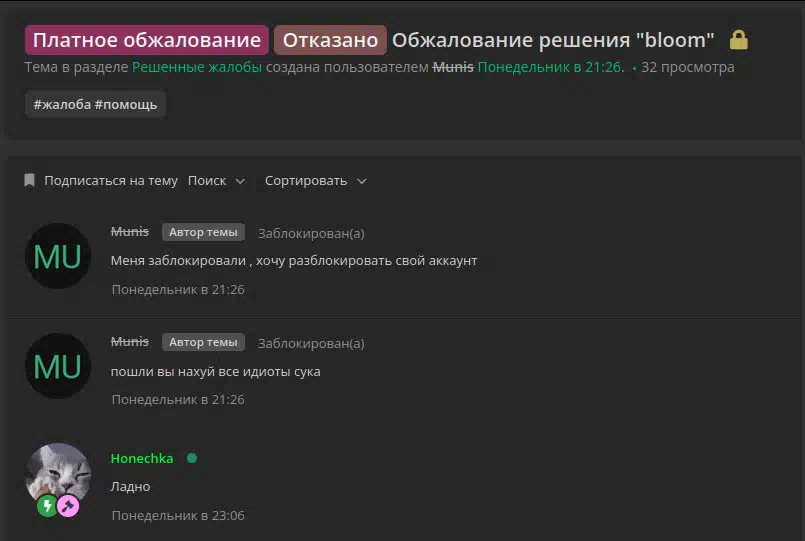This screenshot has width=805, height=541.
Task: Click Honechka's green online status dot
Action: click(x=192, y=458)
